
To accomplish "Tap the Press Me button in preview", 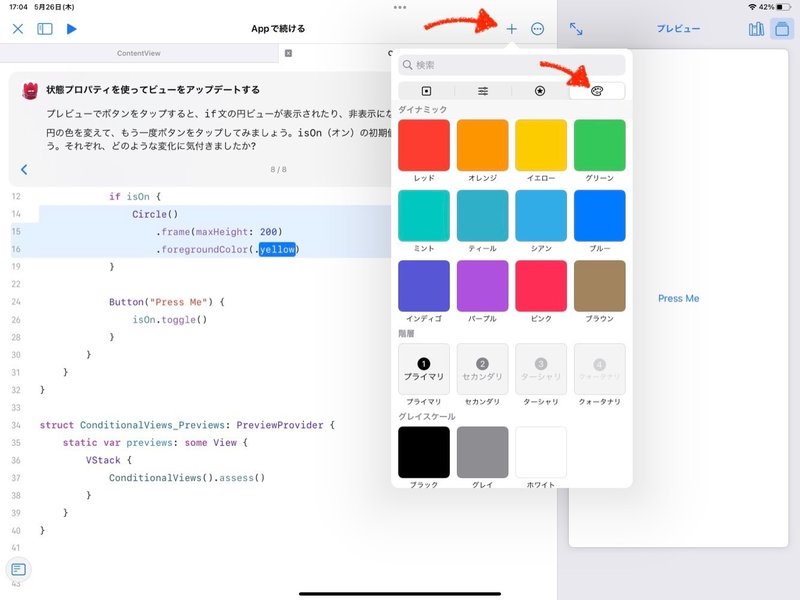I will (678, 298).
